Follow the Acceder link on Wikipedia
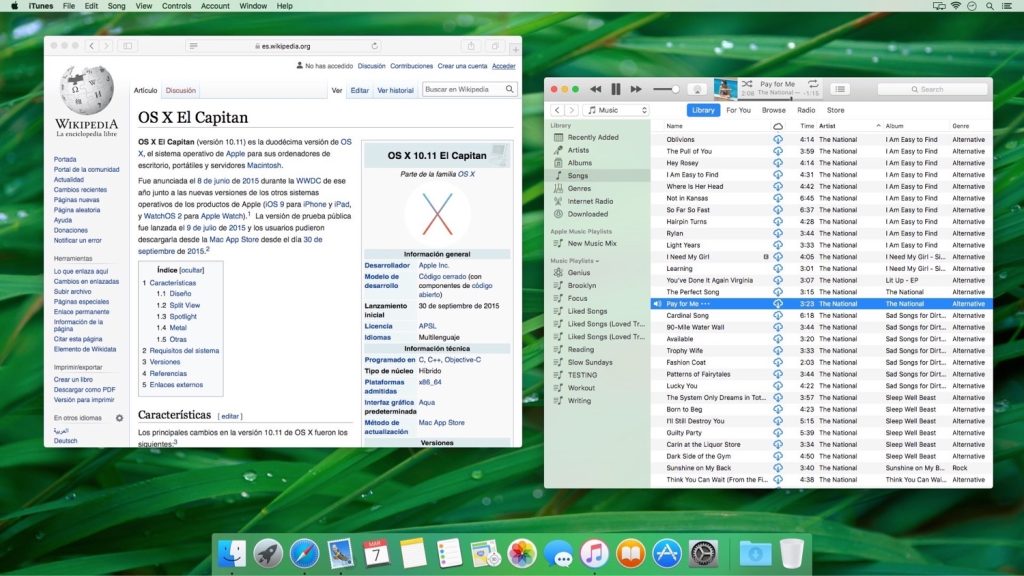 click(504, 66)
